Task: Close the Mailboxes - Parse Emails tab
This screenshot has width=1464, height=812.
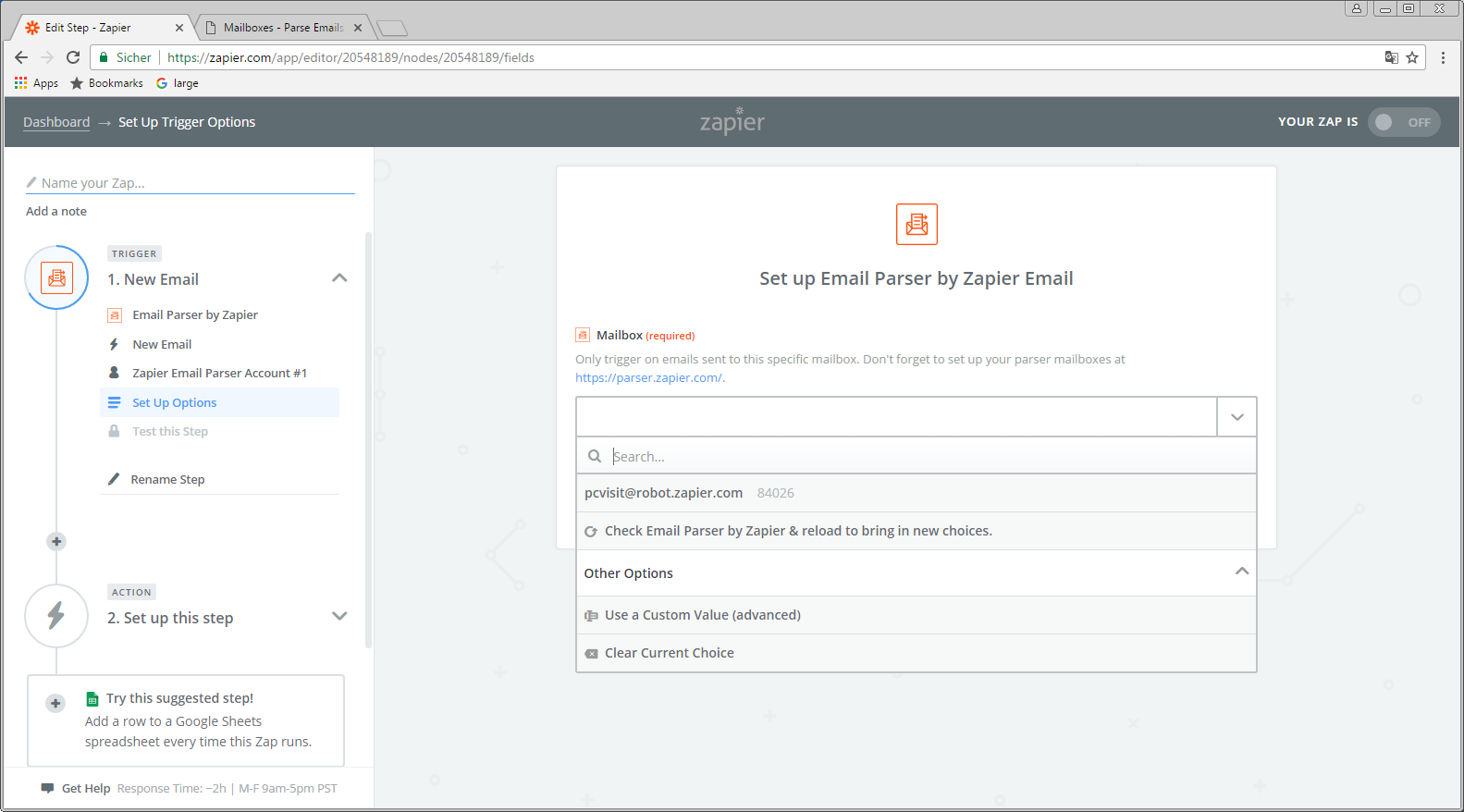Action: pyautogui.click(x=358, y=28)
